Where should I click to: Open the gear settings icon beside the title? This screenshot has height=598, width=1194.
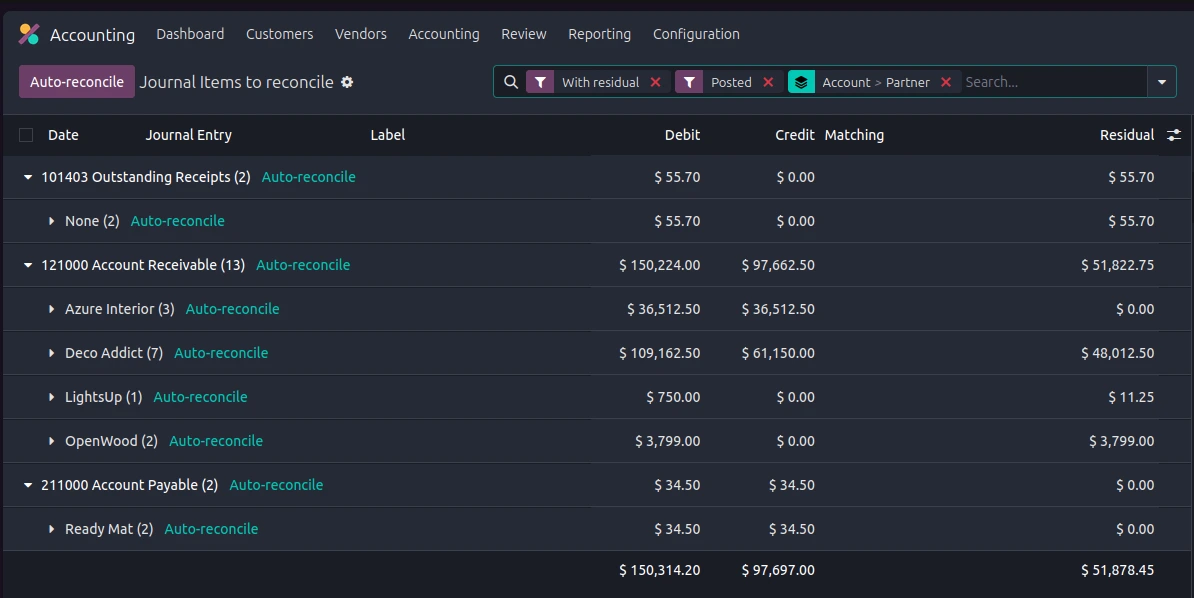[347, 82]
